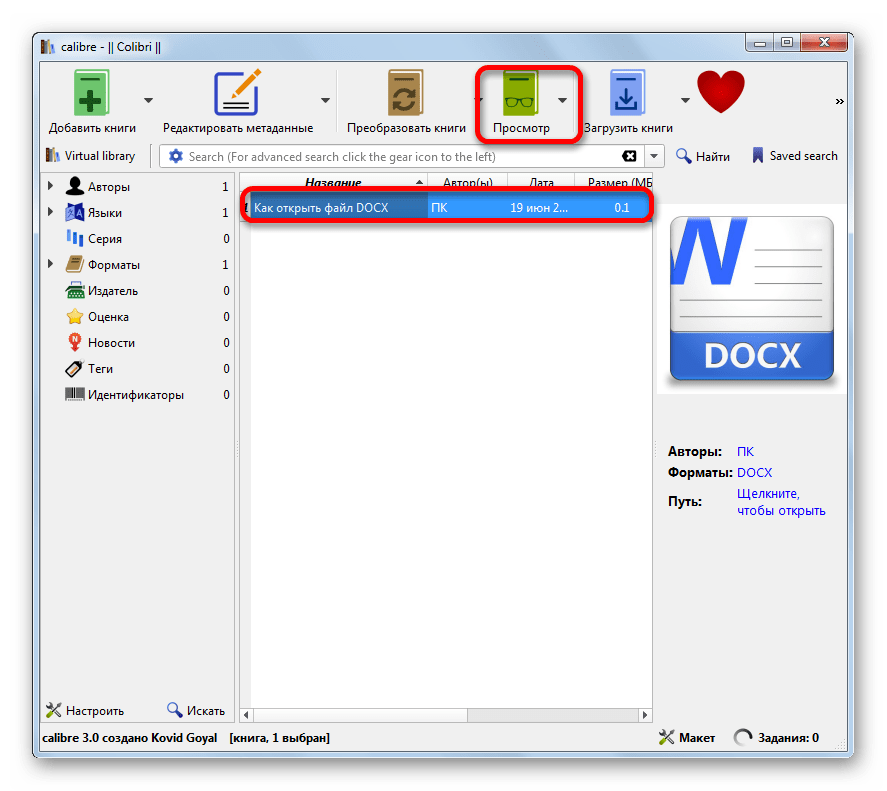The image size is (887, 791).
Task: Select the Новости pin icon
Action: coord(75,342)
